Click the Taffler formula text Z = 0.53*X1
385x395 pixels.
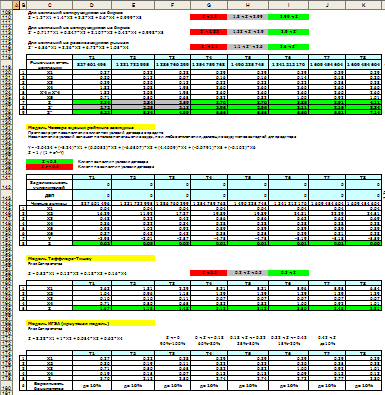coord(77,274)
